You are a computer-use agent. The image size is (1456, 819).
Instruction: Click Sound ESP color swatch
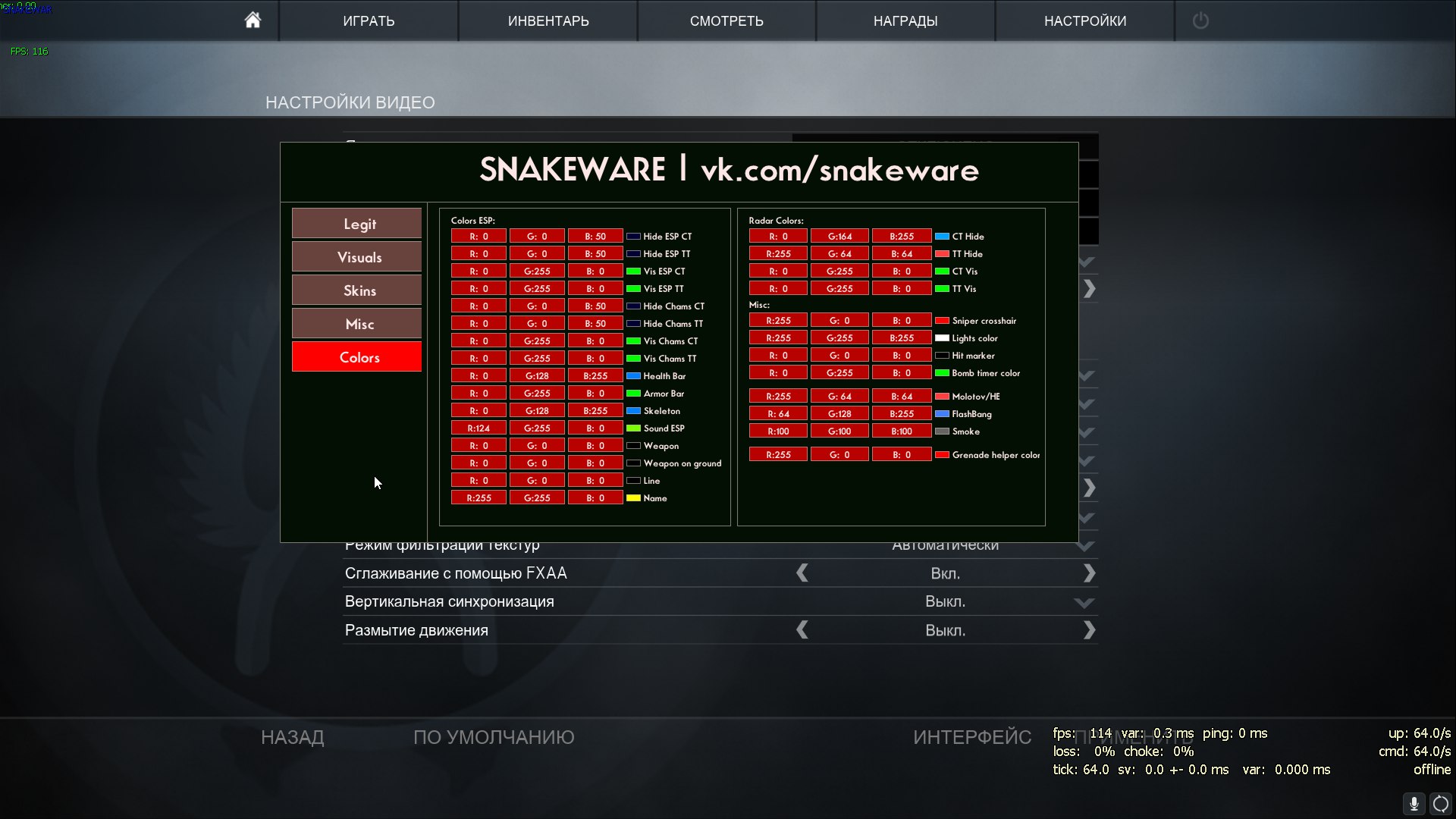click(x=633, y=428)
